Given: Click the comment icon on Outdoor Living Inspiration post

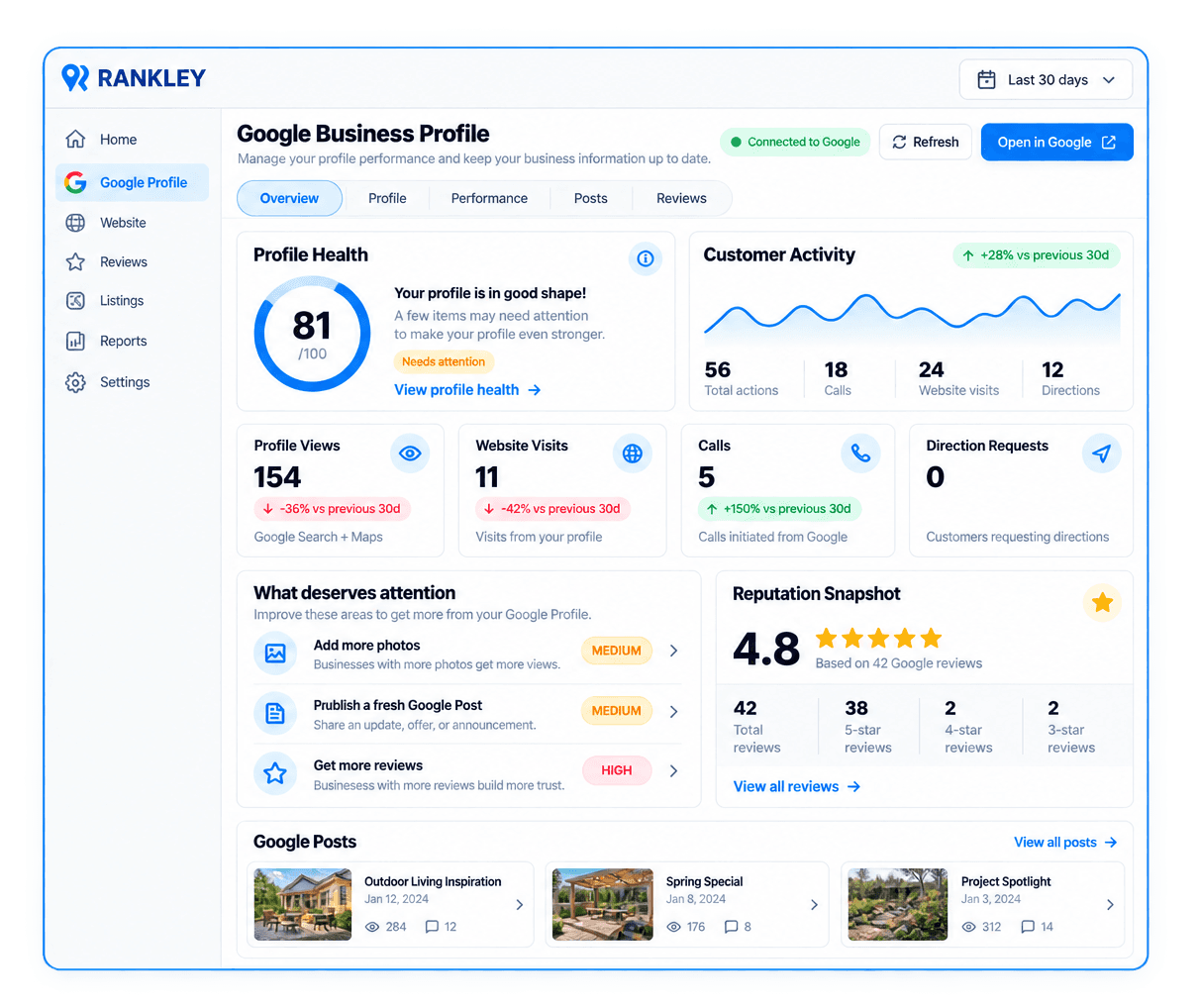Looking at the screenshot, I should point(432,927).
